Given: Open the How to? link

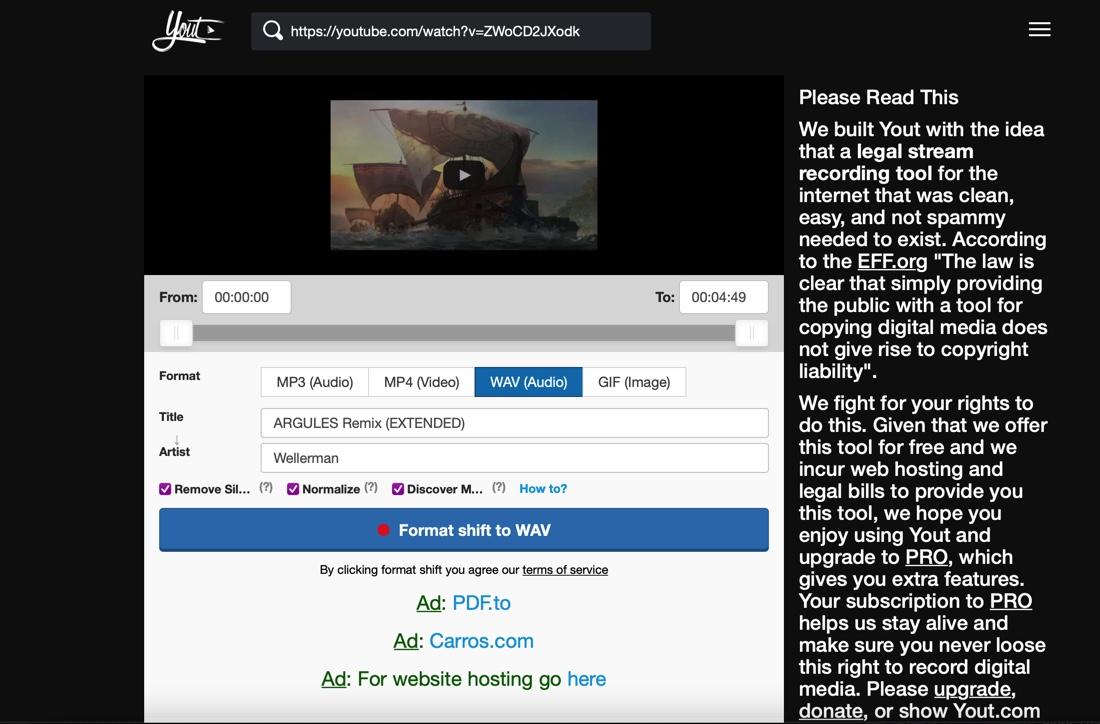Looking at the screenshot, I should click(x=543, y=489).
